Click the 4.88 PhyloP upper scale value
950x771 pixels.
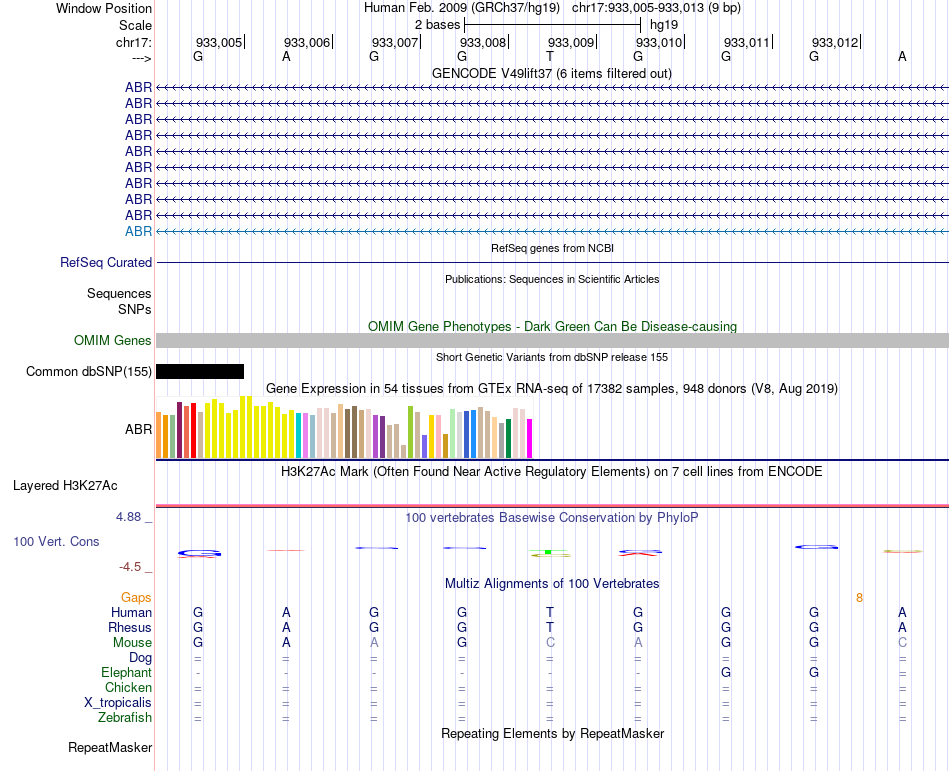(x=128, y=517)
